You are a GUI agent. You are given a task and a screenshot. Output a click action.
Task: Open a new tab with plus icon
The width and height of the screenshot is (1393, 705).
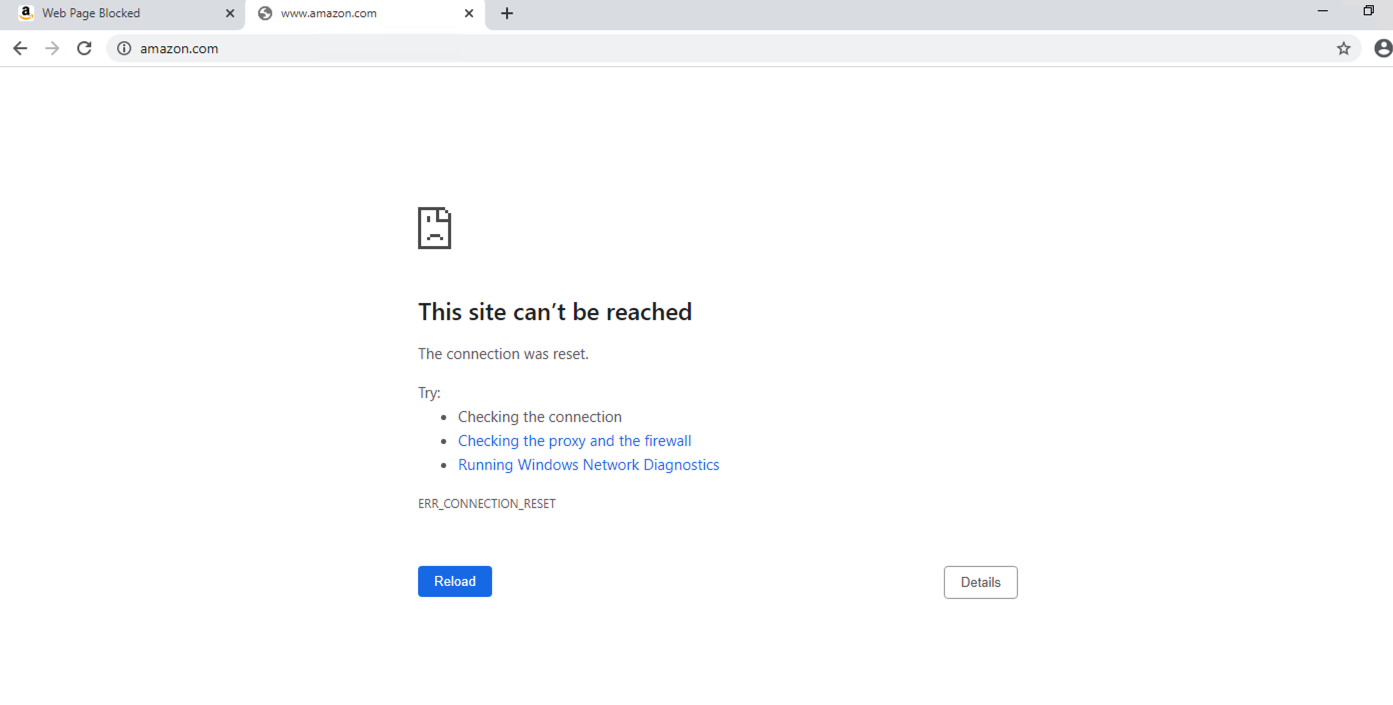pyautogui.click(x=507, y=14)
